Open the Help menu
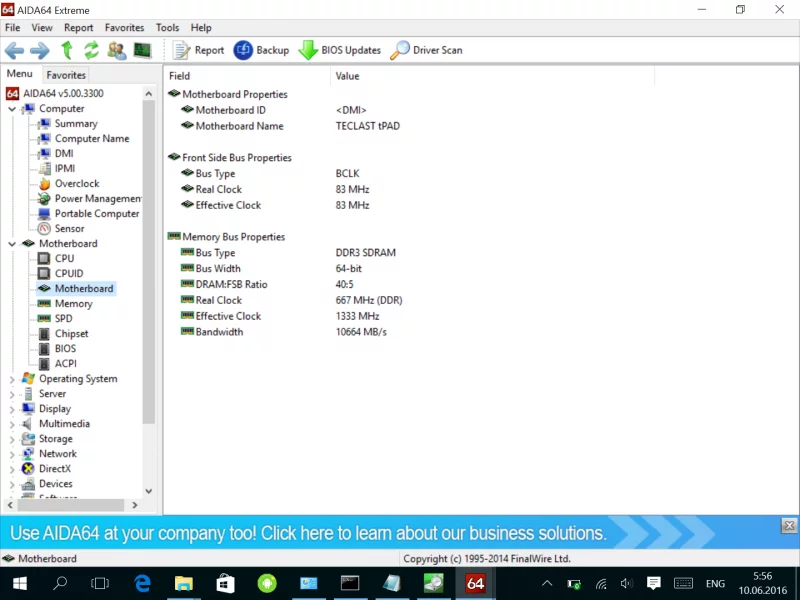800x600 pixels. coord(201,28)
